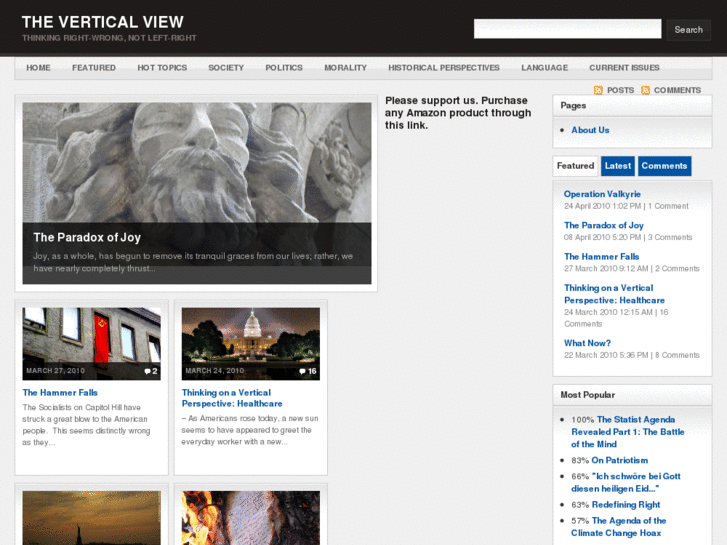The image size is (727, 545).
Task: Open The Statist Agenda Revealed Part 1
Action: tap(628, 432)
